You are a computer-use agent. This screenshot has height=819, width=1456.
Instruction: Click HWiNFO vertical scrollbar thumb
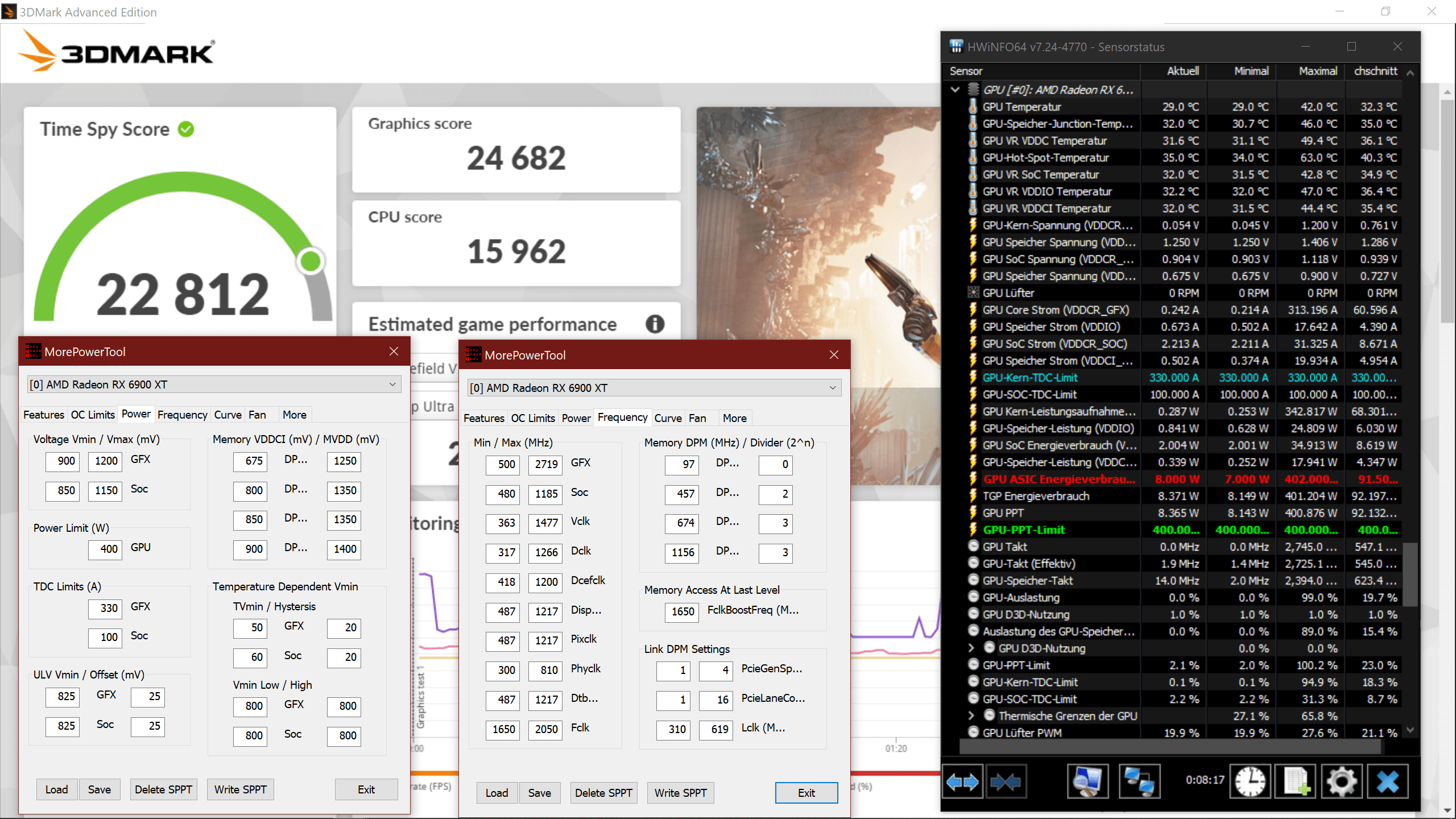[x=1410, y=574]
